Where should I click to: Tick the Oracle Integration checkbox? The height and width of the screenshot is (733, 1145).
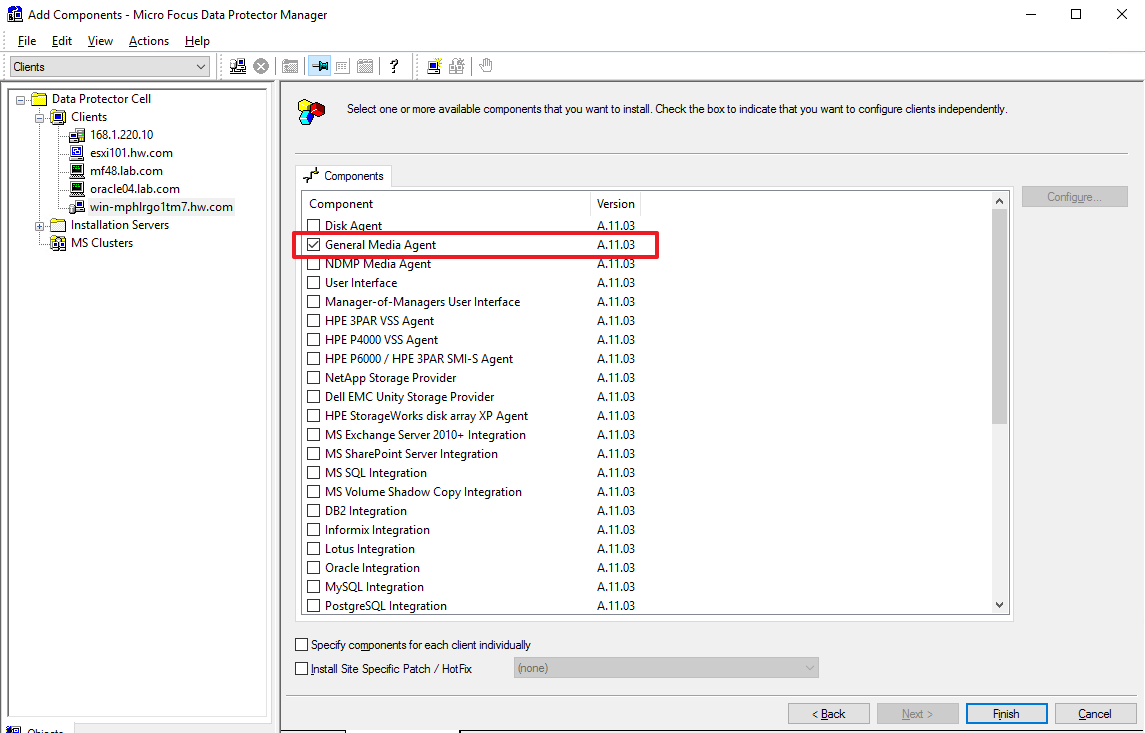click(314, 567)
